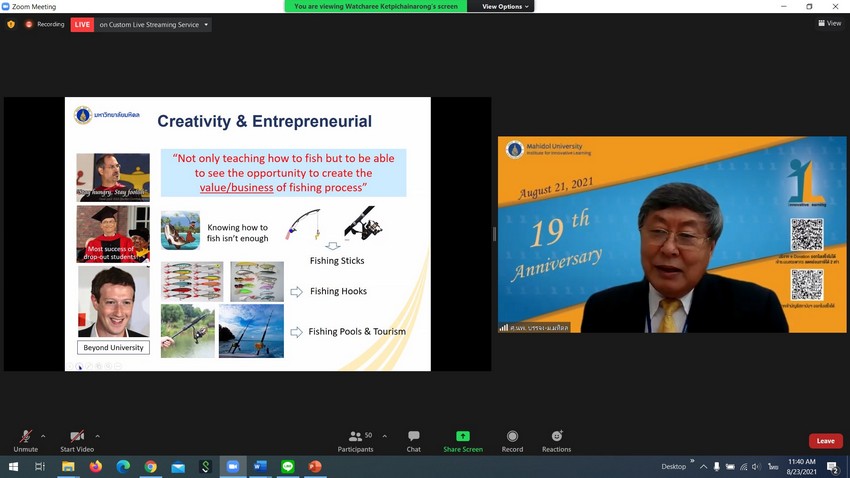Unmute the microphone
This screenshot has width=850, height=478.
click(25, 440)
